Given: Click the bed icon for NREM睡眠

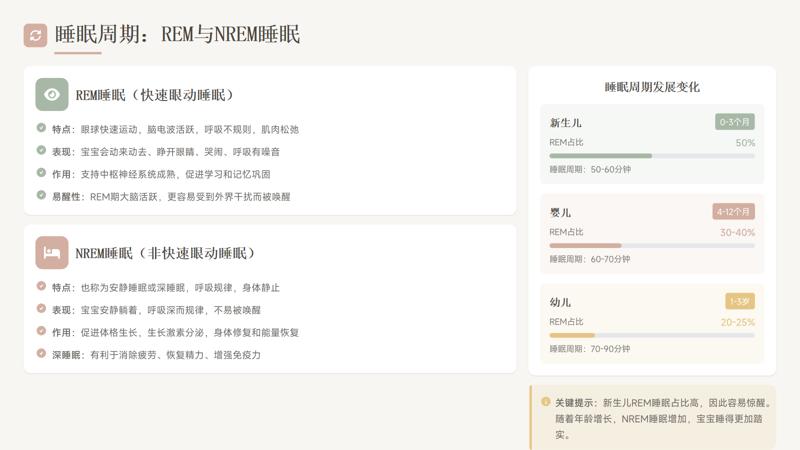Looking at the screenshot, I should (x=52, y=252).
